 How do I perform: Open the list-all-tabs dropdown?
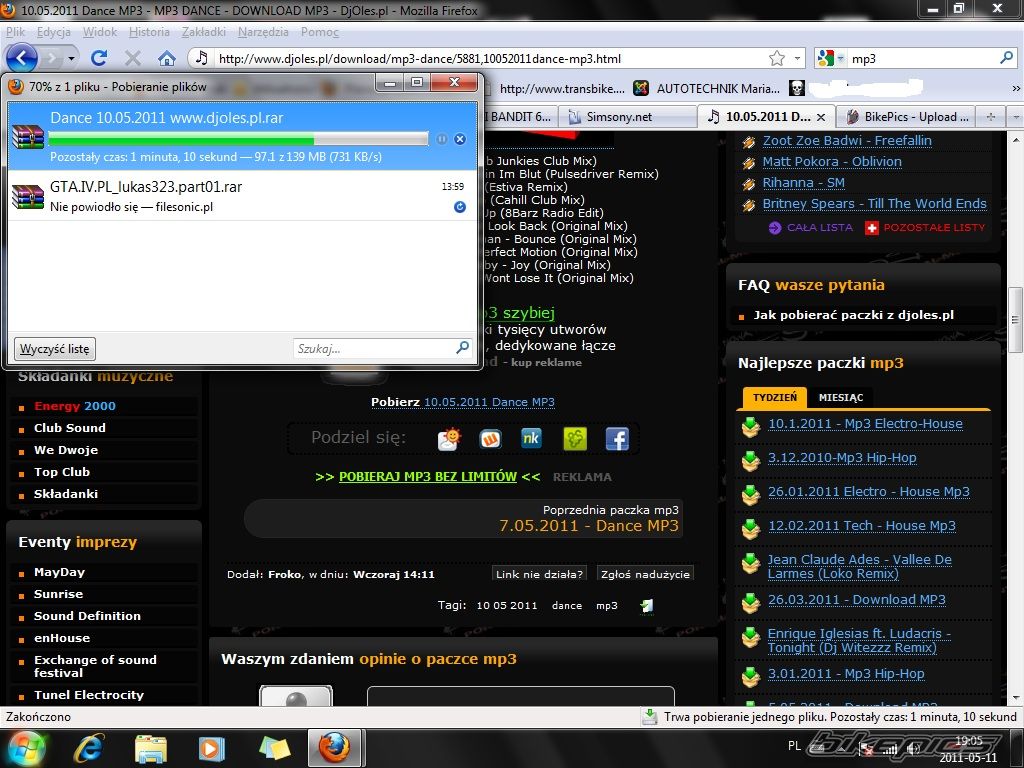[x=1012, y=117]
